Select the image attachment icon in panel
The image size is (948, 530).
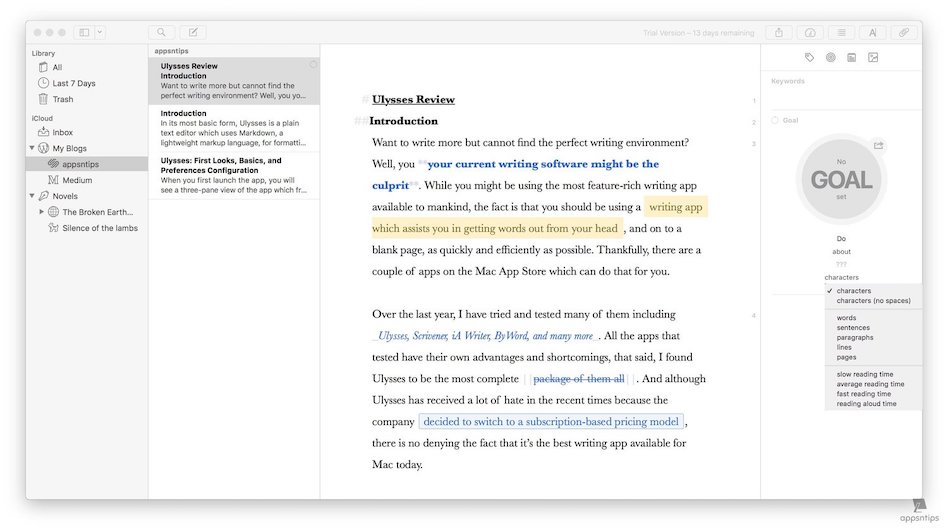[873, 58]
